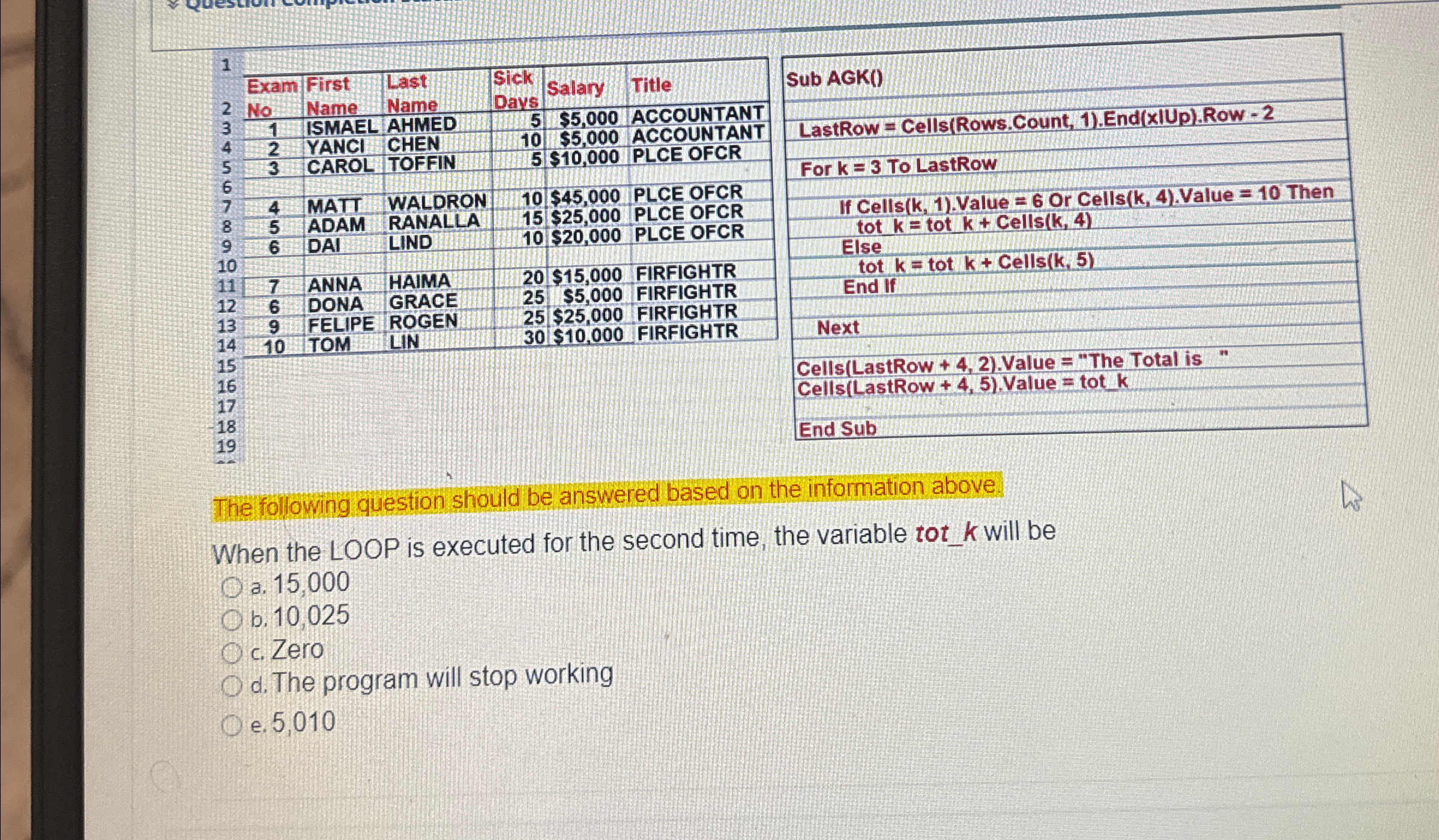The height and width of the screenshot is (840, 1439).
Task: Click the End Sub code line
Action: 837,429
